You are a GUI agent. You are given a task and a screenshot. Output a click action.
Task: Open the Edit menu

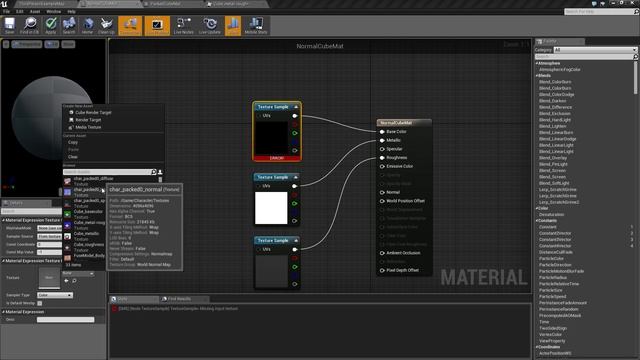click(20, 11)
